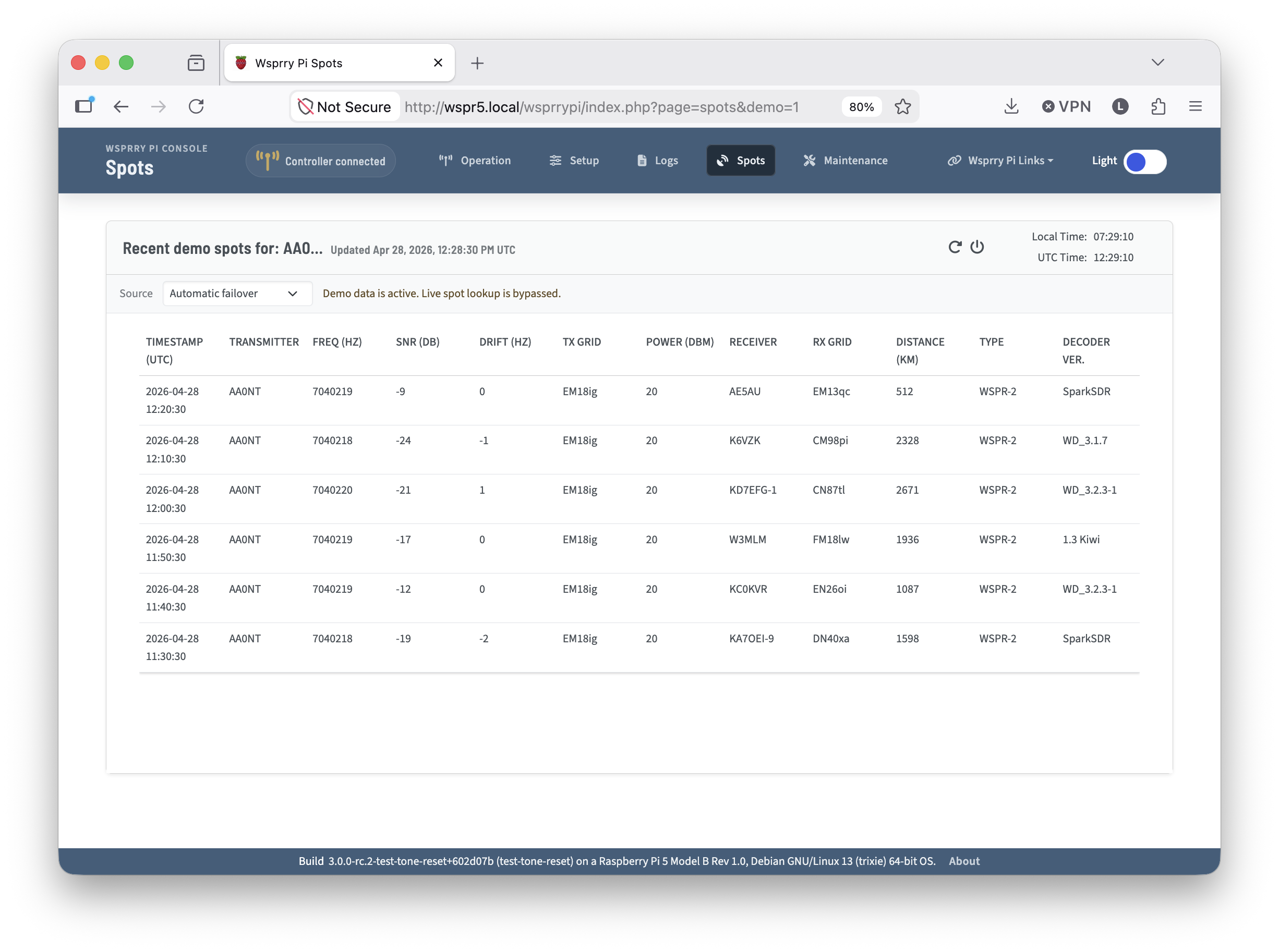Click the distance value 2328
The image size is (1279, 952).
click(907, 440)
